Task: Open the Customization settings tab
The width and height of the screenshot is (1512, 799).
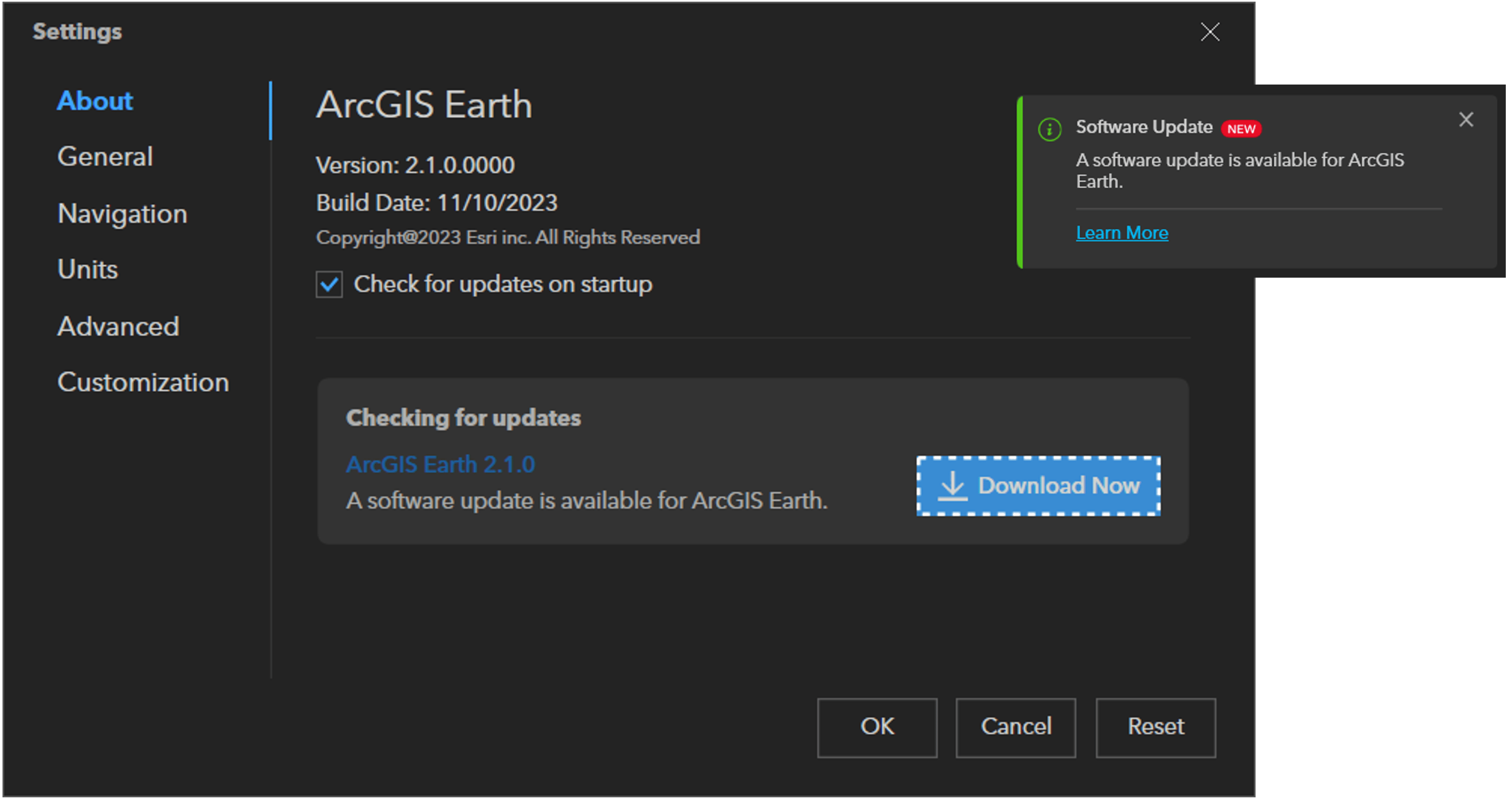Action: click(x=143, y=382)
